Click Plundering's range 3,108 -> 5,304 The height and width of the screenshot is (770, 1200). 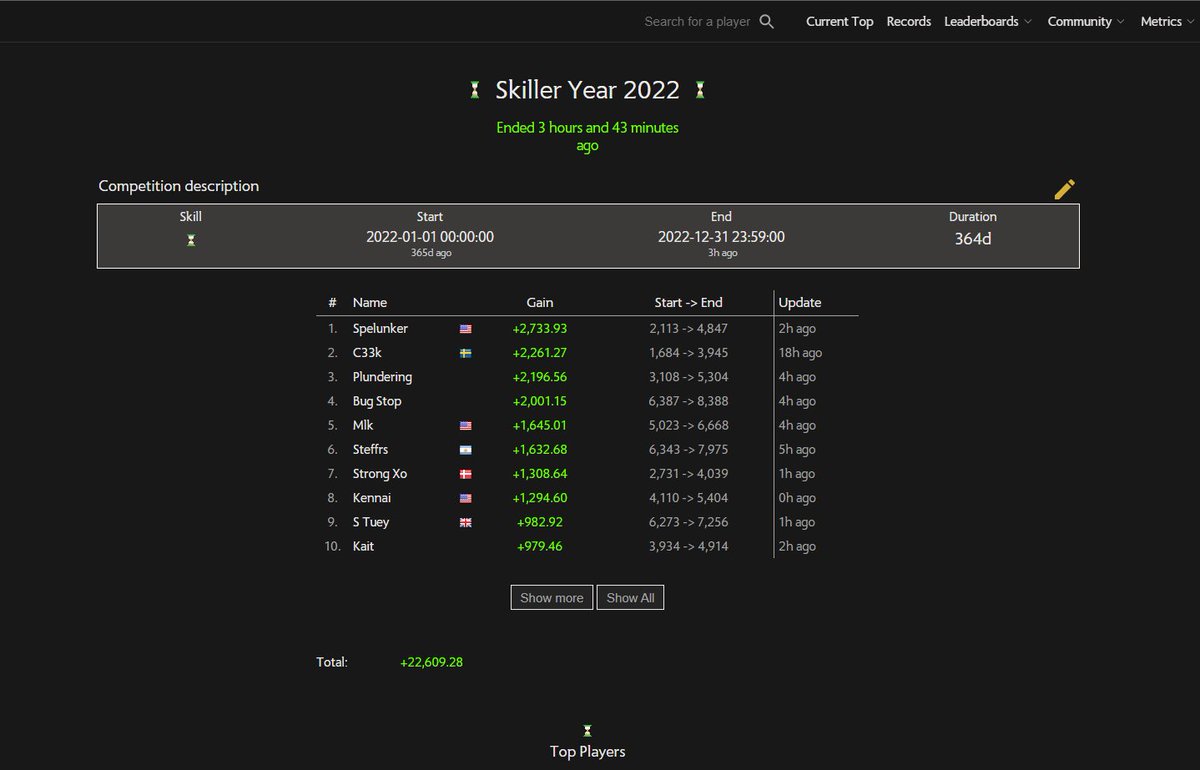tap(689, 377)
